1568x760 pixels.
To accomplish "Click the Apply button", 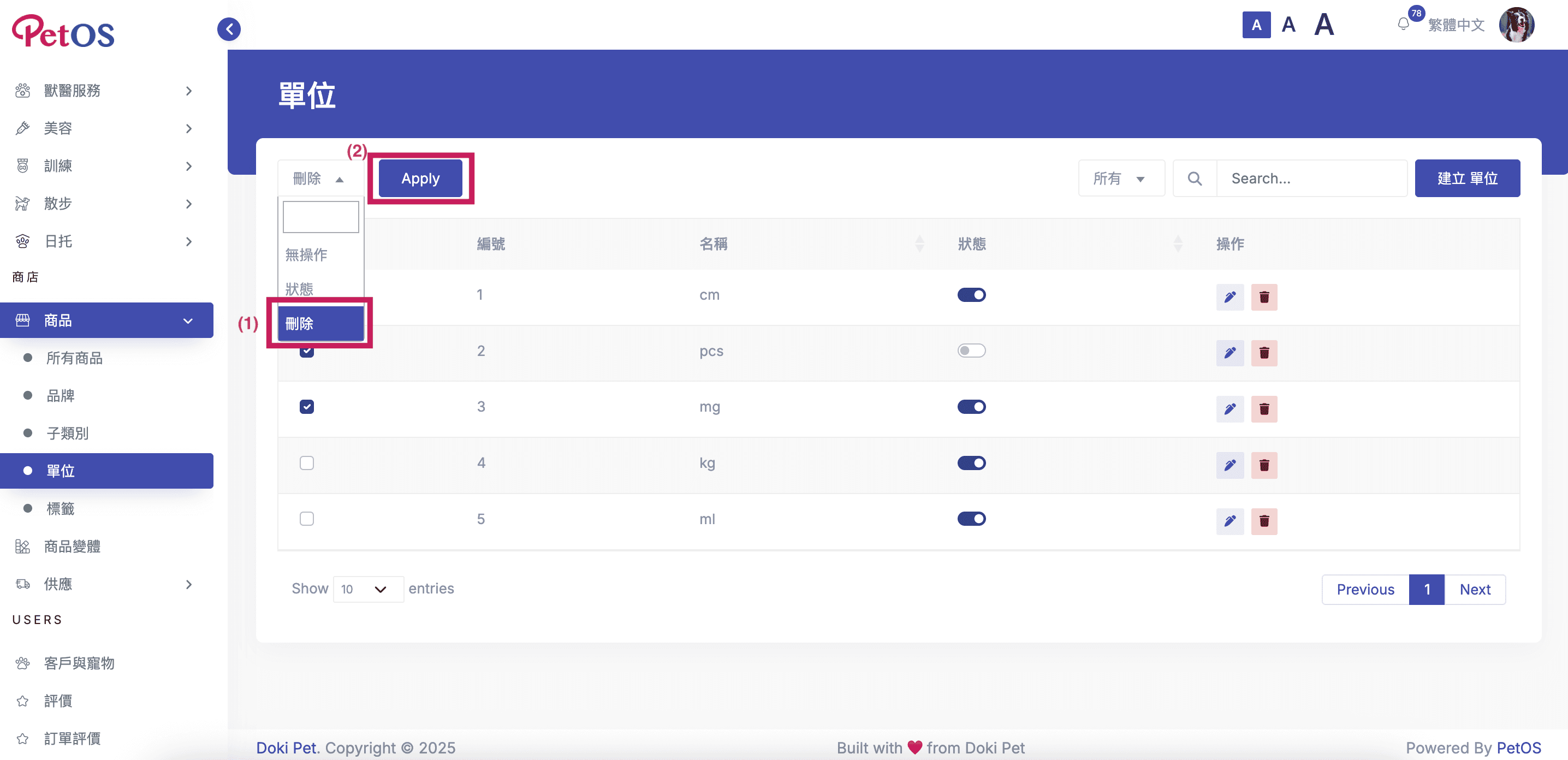I will 420,179.
